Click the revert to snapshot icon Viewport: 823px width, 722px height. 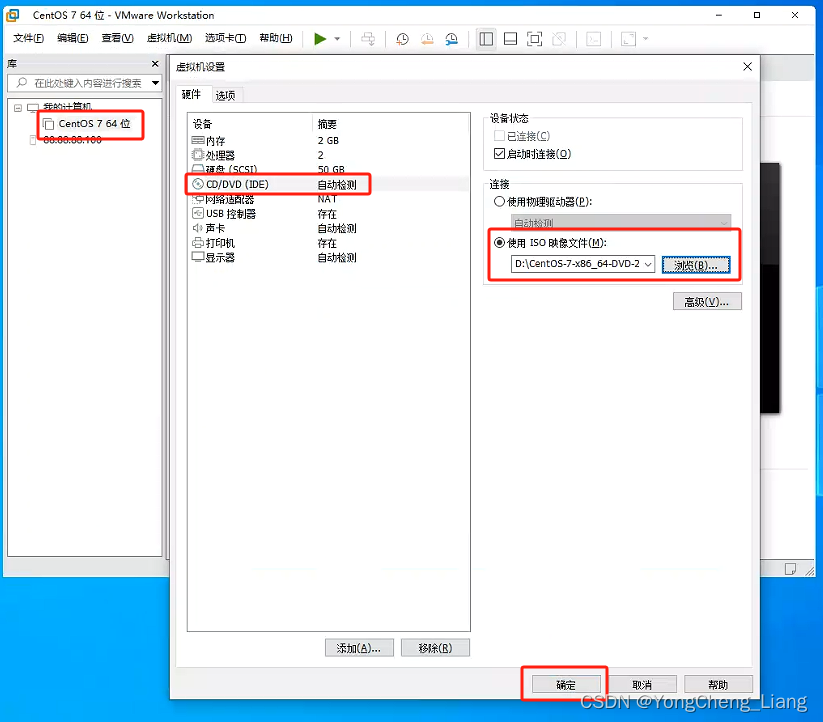click(427, 39)
